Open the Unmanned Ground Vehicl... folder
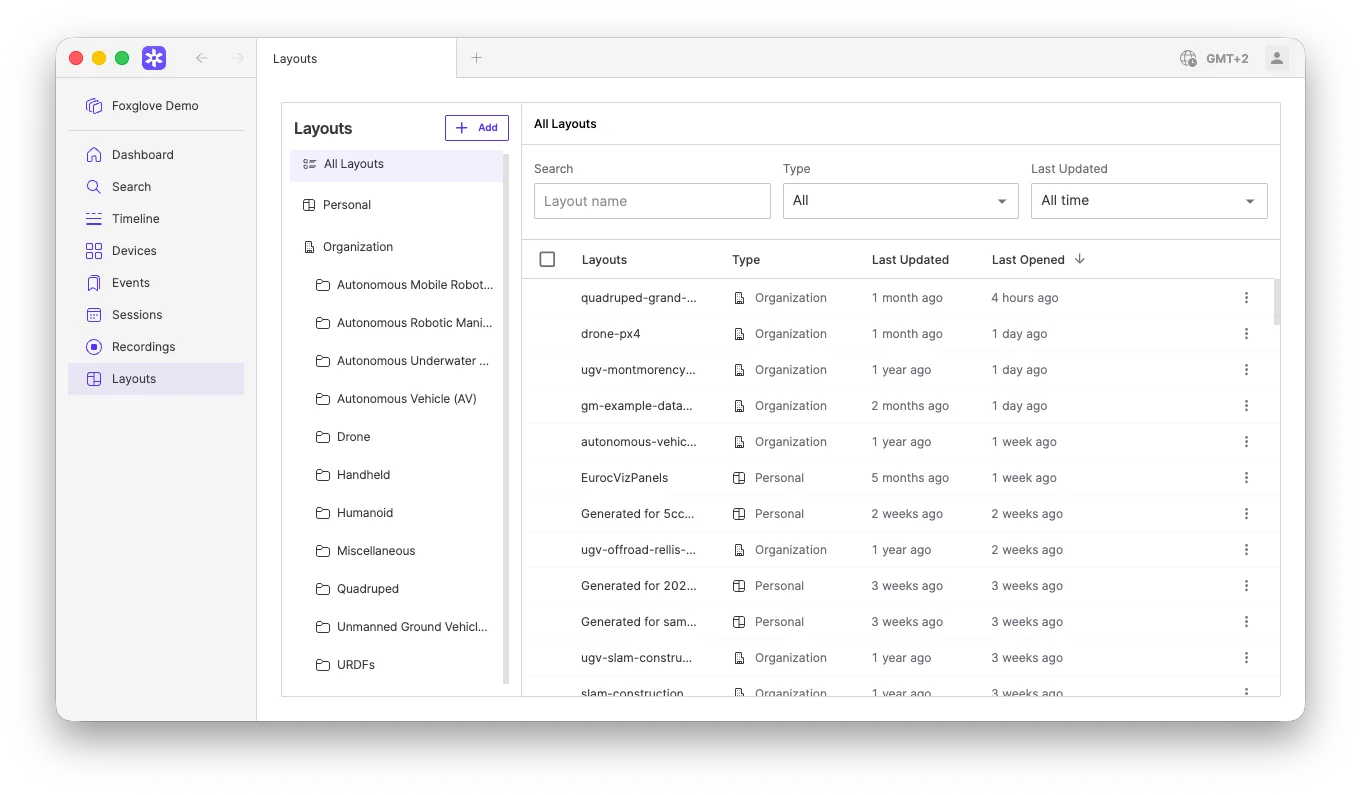The height and width of the screenshot is (795, 1361). [404, 627]
